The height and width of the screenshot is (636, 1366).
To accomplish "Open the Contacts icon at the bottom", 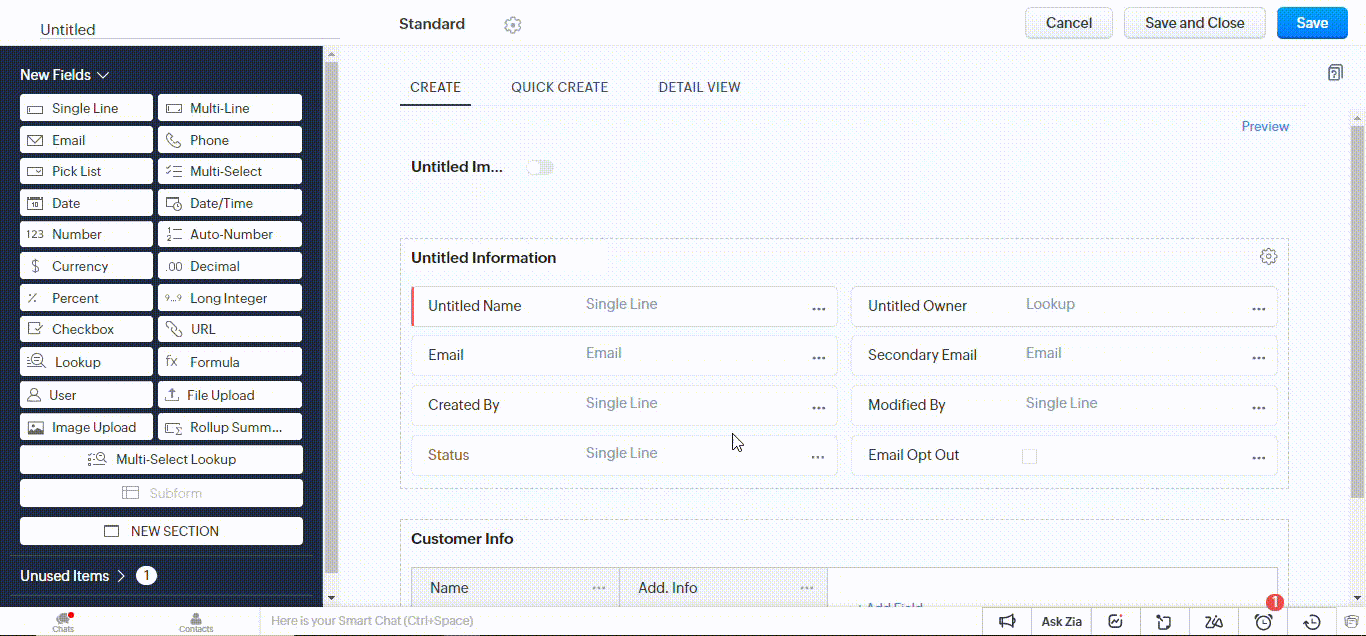I will click(196, 621).
